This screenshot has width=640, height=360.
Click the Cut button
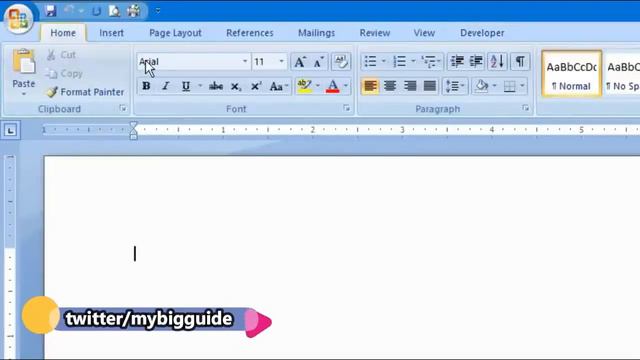point(61,55)
